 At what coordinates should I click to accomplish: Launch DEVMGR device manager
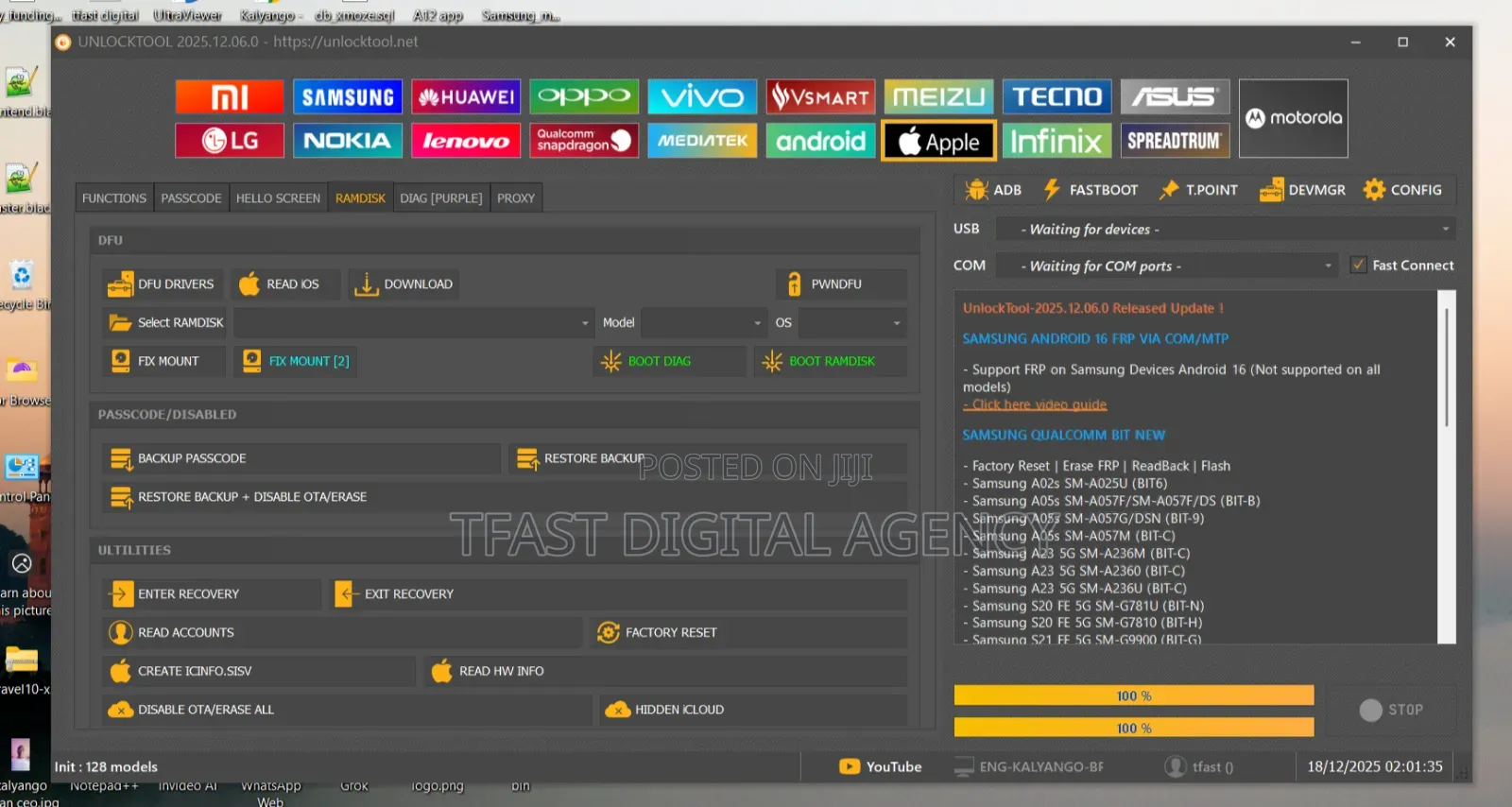[1302, 190]
